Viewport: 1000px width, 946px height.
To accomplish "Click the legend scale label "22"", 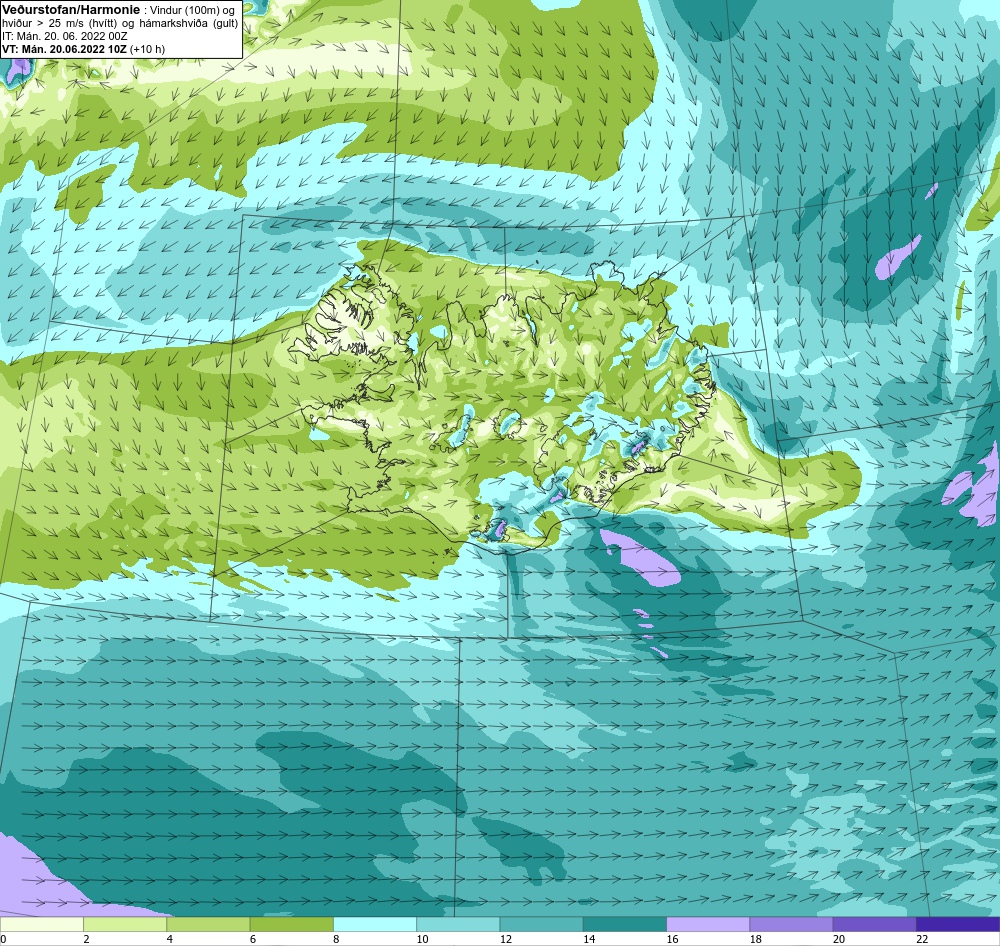I will click(922, 939).
